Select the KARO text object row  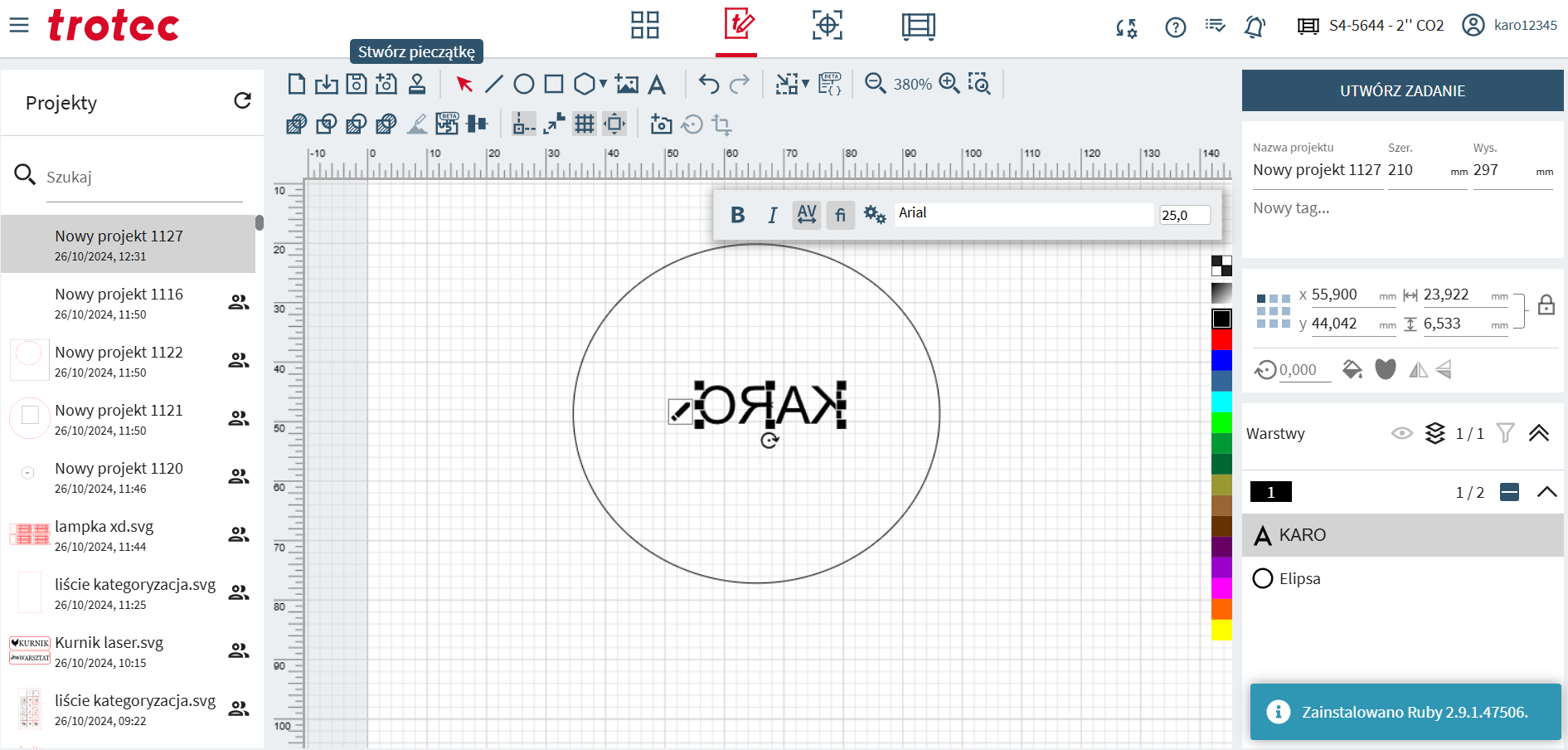tap(1403, 535)
